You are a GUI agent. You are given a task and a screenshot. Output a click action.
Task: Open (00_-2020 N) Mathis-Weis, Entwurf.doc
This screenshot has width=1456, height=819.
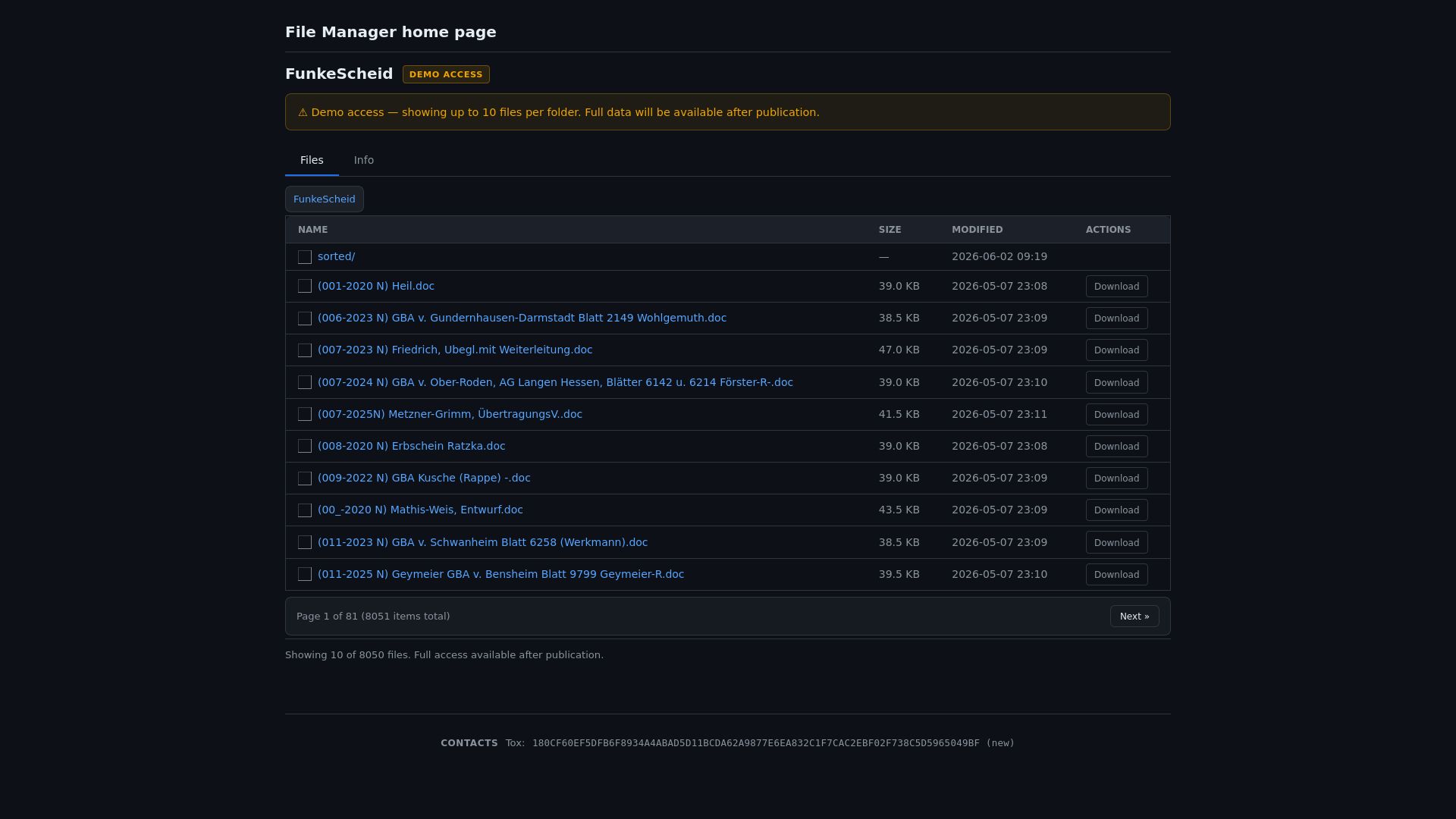(x=420, y=510)
